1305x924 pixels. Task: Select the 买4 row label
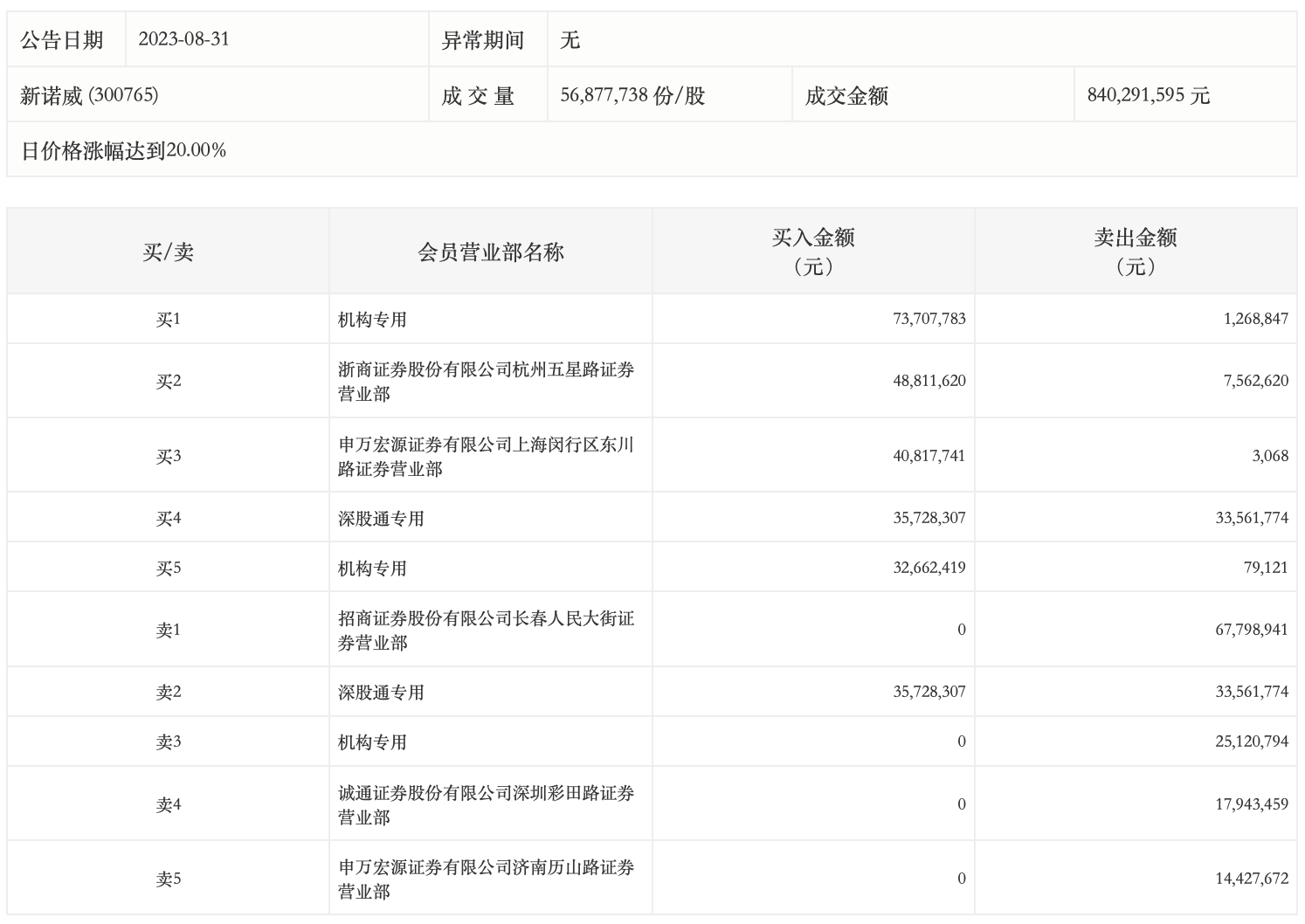tap(168, 519)
